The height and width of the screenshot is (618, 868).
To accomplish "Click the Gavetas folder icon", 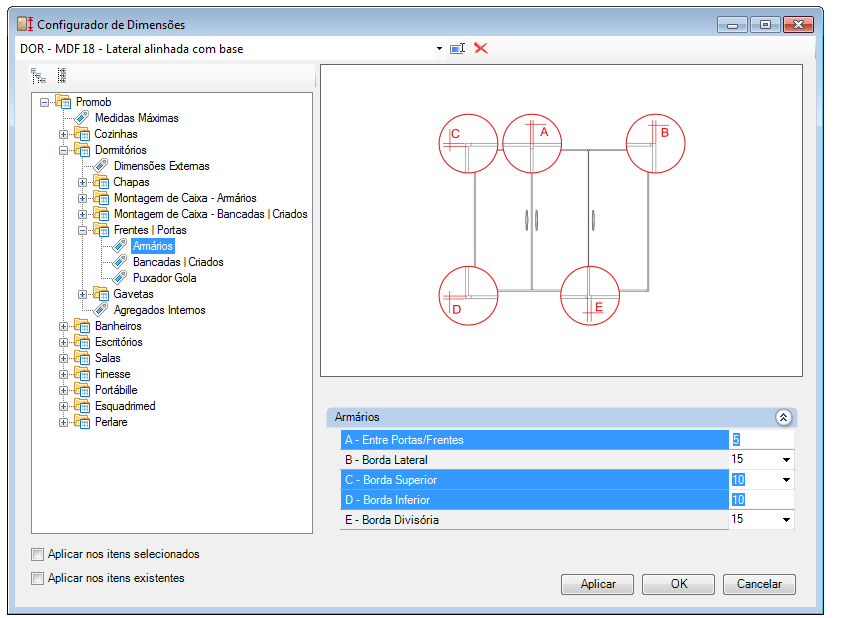I will 101,294.
